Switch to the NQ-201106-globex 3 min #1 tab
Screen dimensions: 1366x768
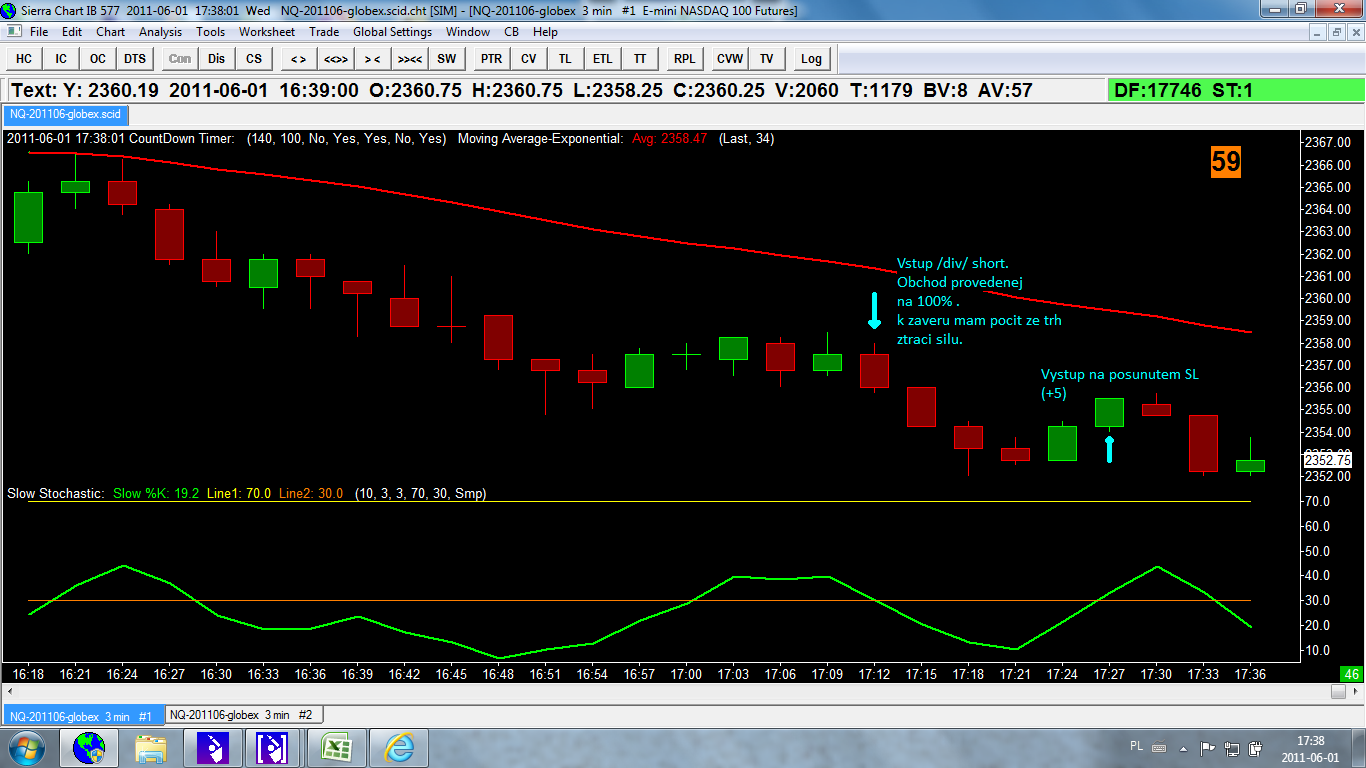tap(82, 716)
